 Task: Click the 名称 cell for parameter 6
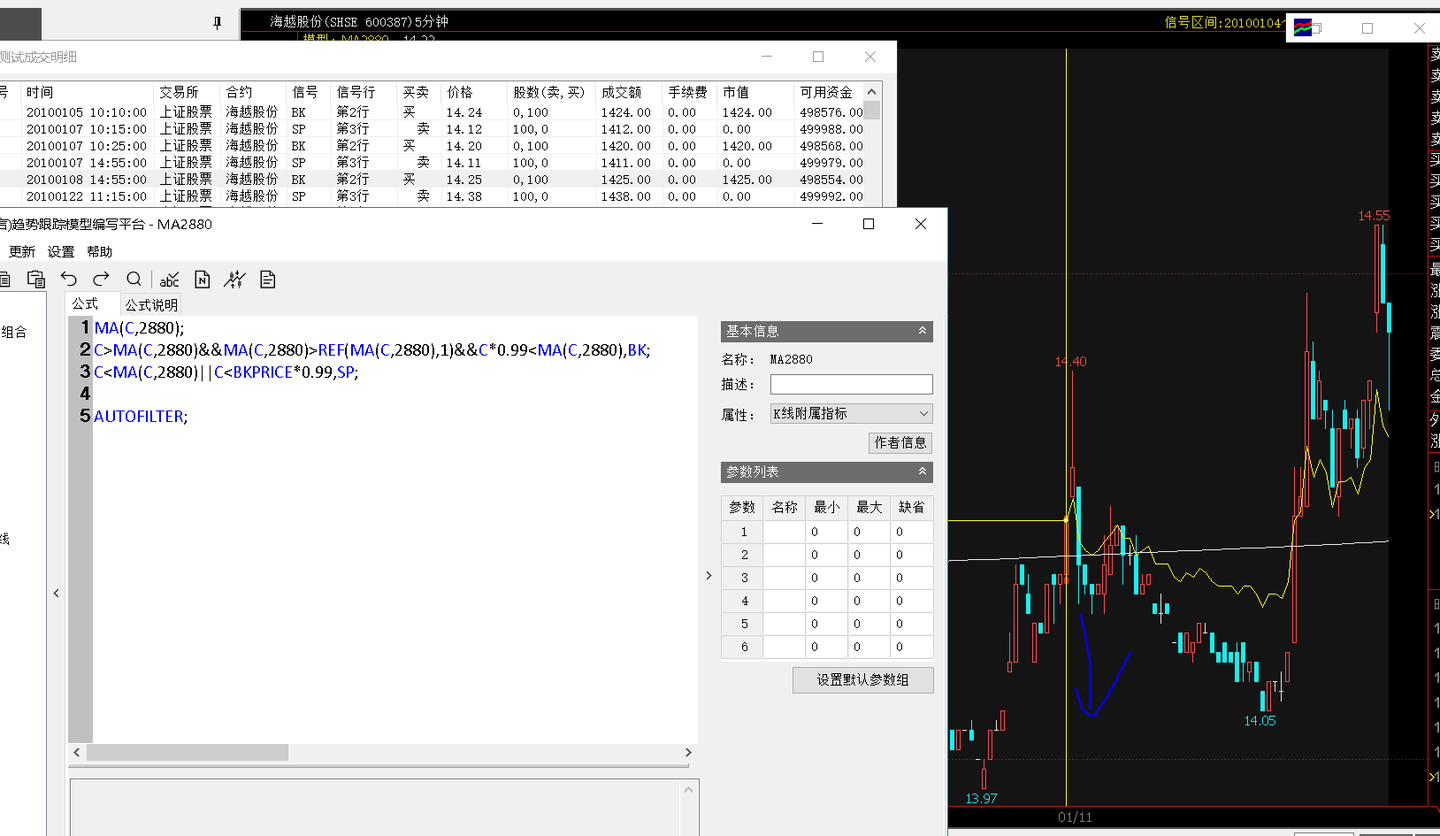click(x=784, y=647)
